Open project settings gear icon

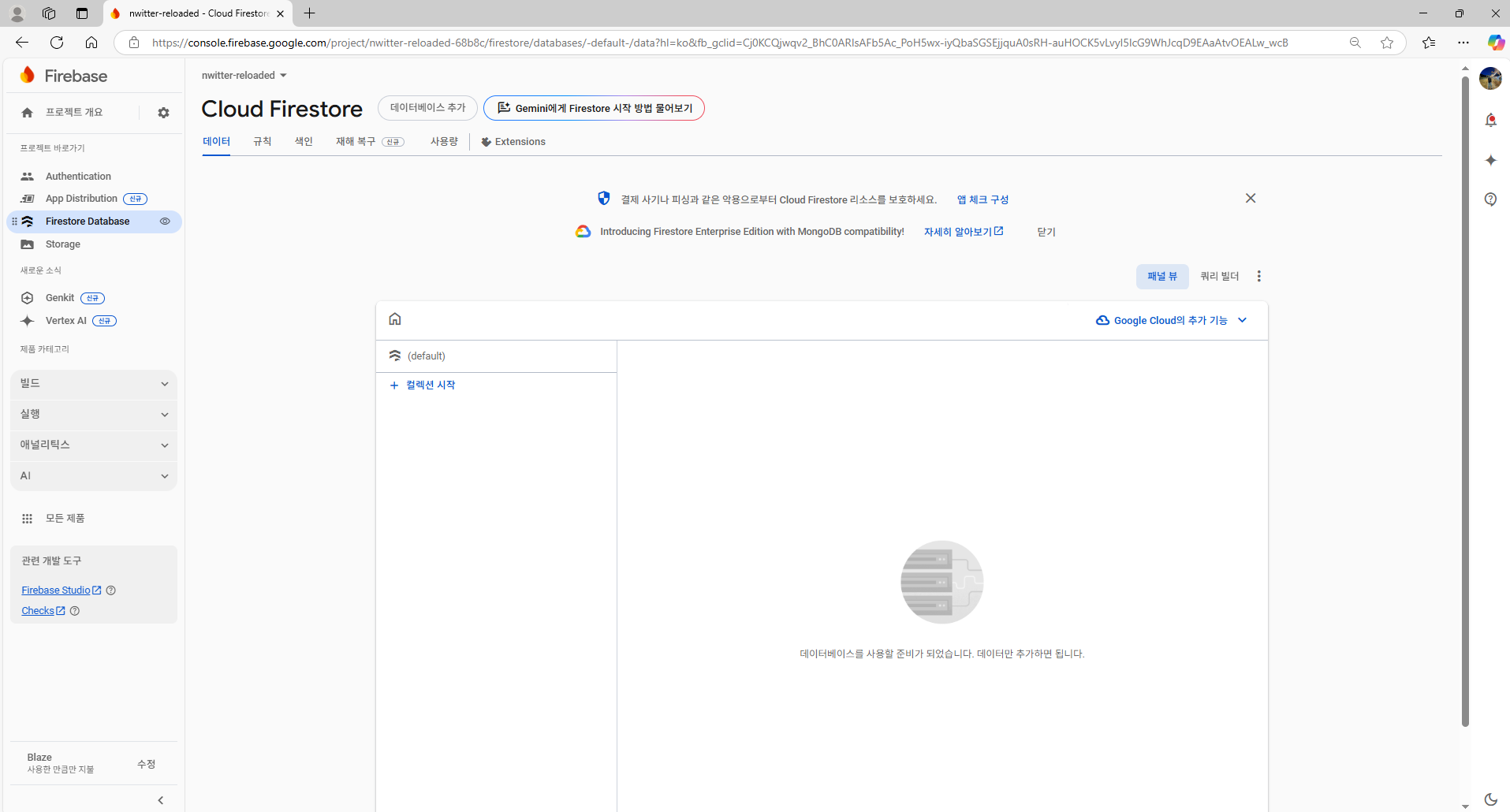163,113
